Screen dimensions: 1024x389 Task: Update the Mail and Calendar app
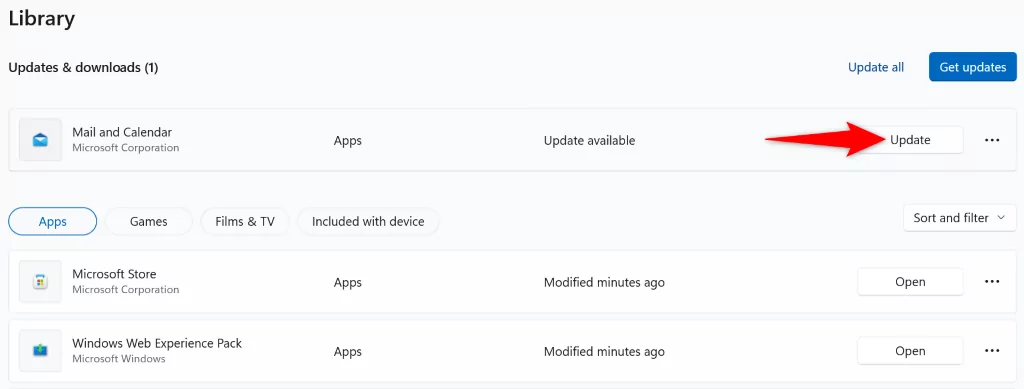[x=910, y=140]
